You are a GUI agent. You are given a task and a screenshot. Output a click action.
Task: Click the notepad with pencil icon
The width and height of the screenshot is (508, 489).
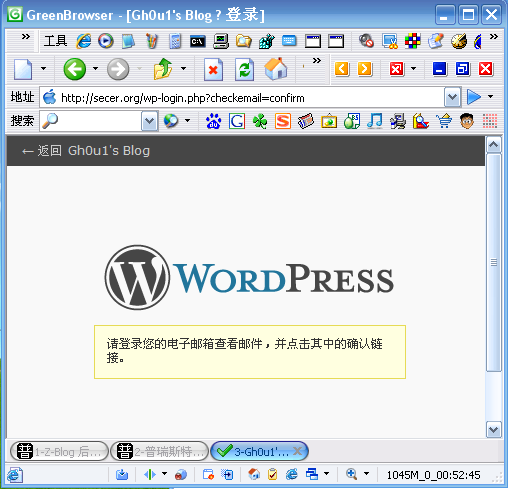click(436, 41)
